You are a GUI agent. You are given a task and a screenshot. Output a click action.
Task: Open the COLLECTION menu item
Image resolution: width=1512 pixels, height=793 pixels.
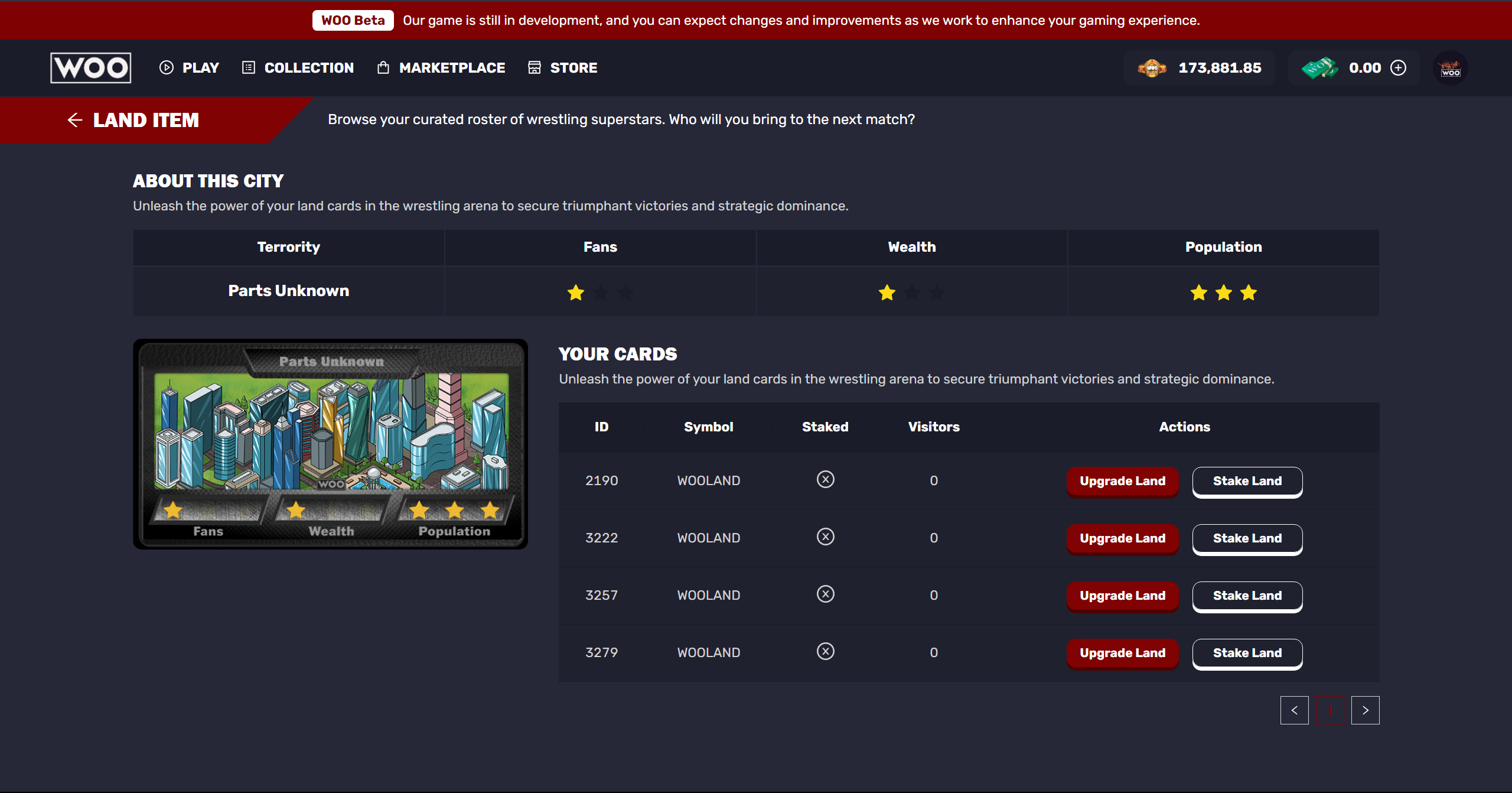(298, 68)
